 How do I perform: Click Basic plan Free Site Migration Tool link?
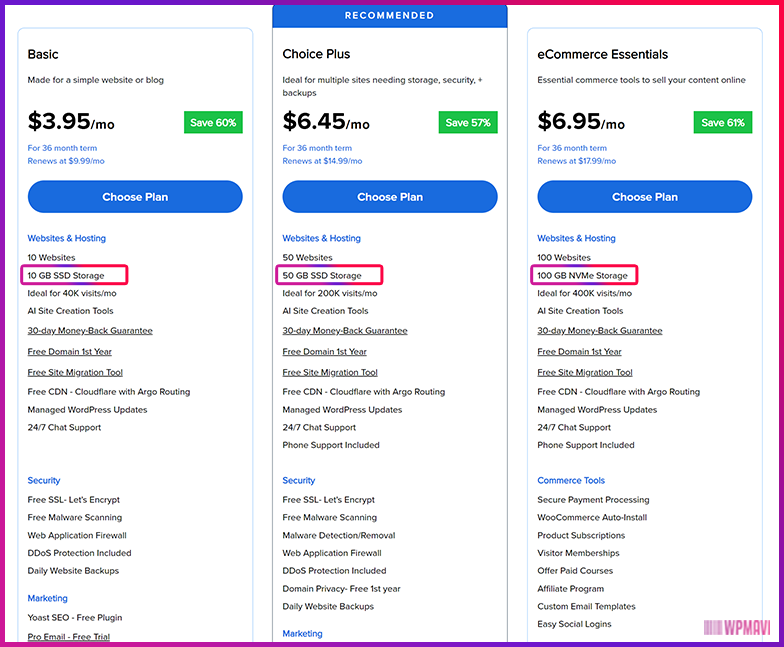75,372
